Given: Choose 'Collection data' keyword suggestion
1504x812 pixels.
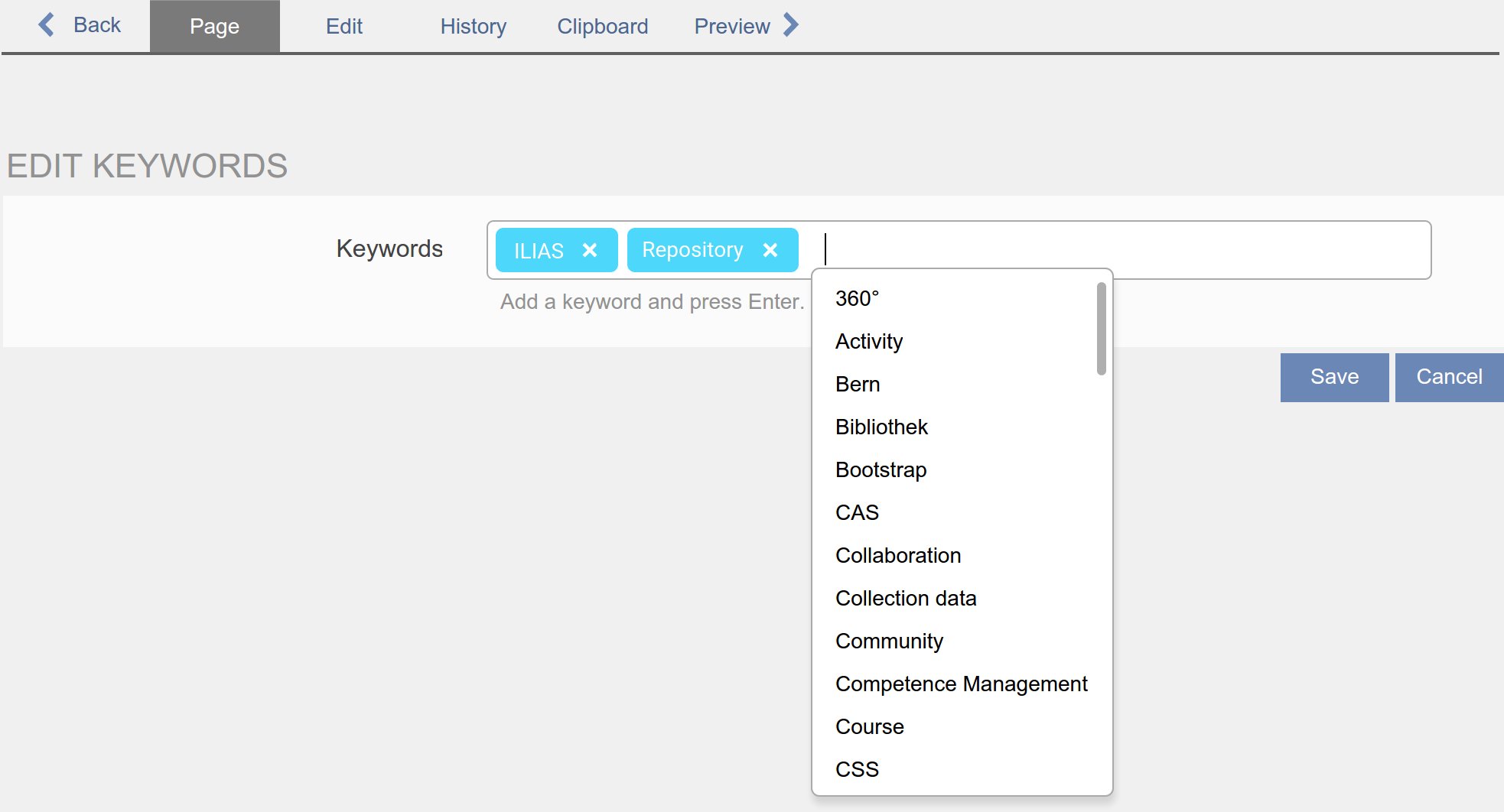Looking at the screenshot, I should (x=906, y=598).
